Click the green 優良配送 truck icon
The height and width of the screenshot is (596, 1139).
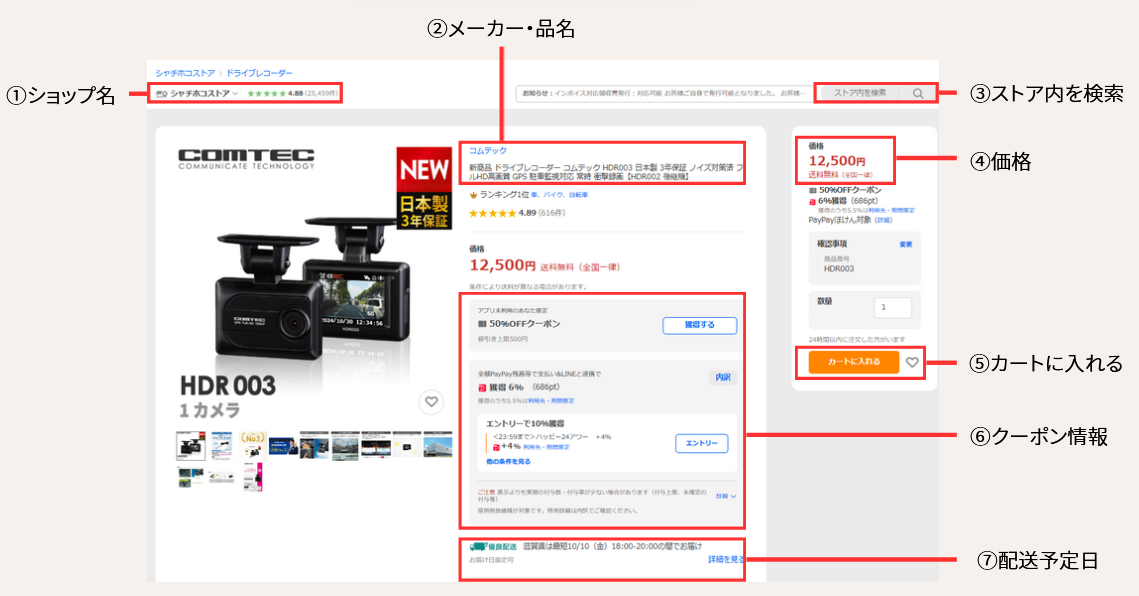point(477,547)
